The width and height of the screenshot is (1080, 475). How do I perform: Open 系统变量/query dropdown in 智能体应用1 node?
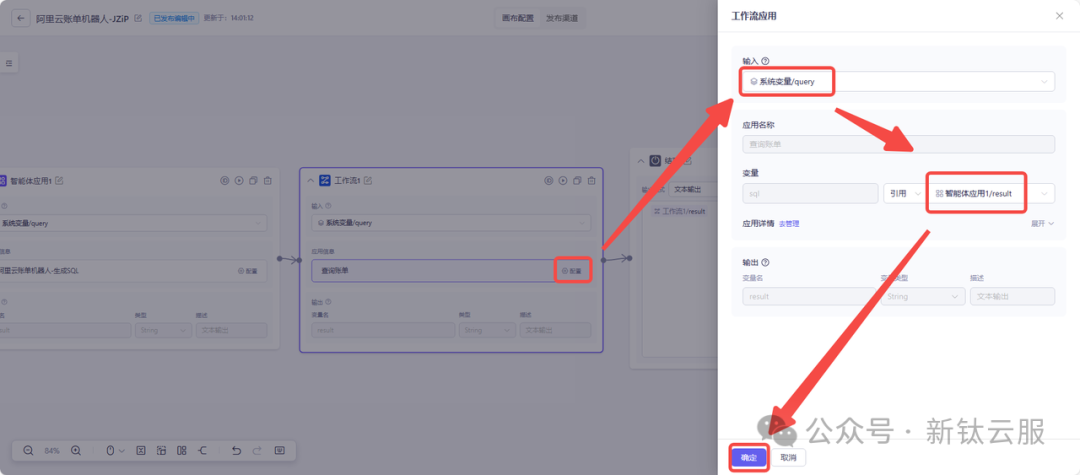[134, 222]
